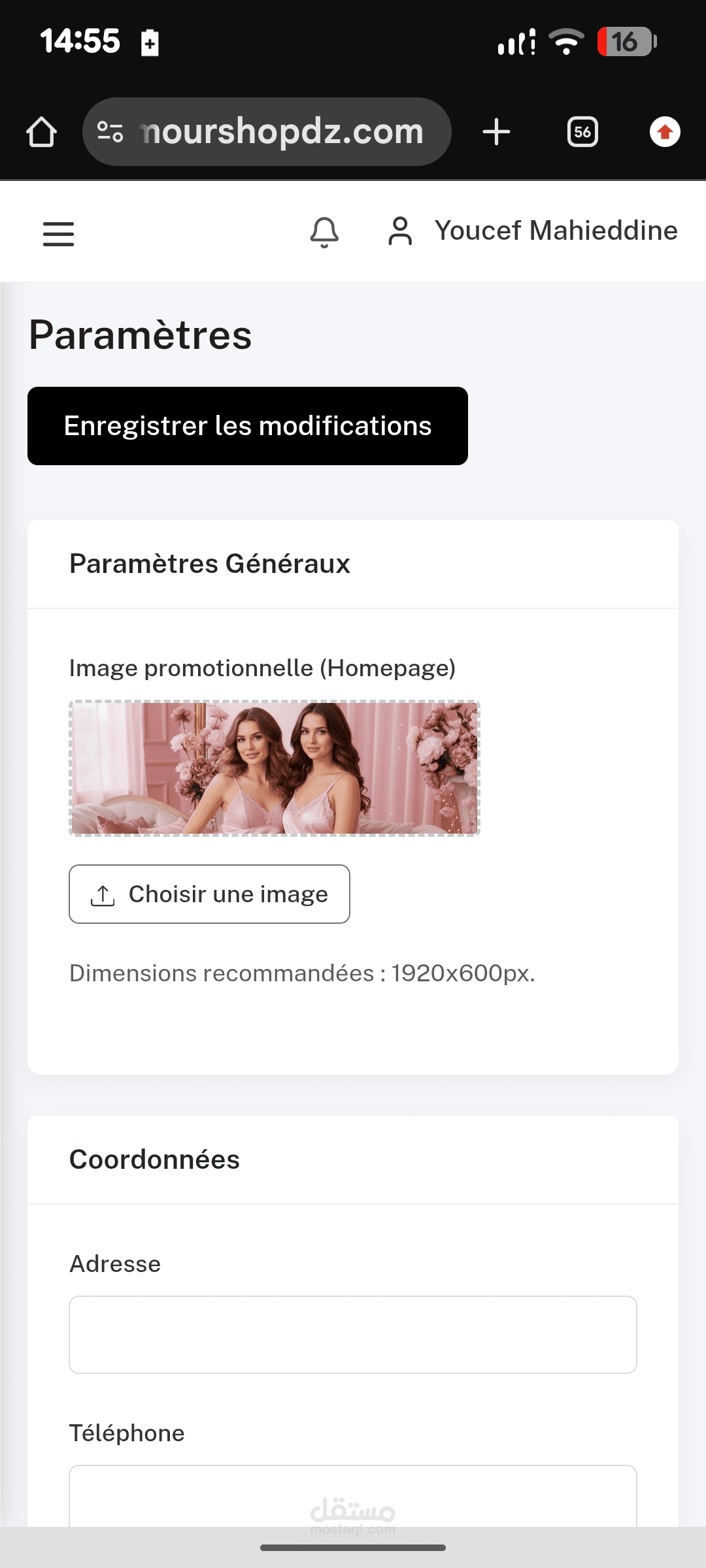Tap the site settings icon in address bar

coord(110,132)
